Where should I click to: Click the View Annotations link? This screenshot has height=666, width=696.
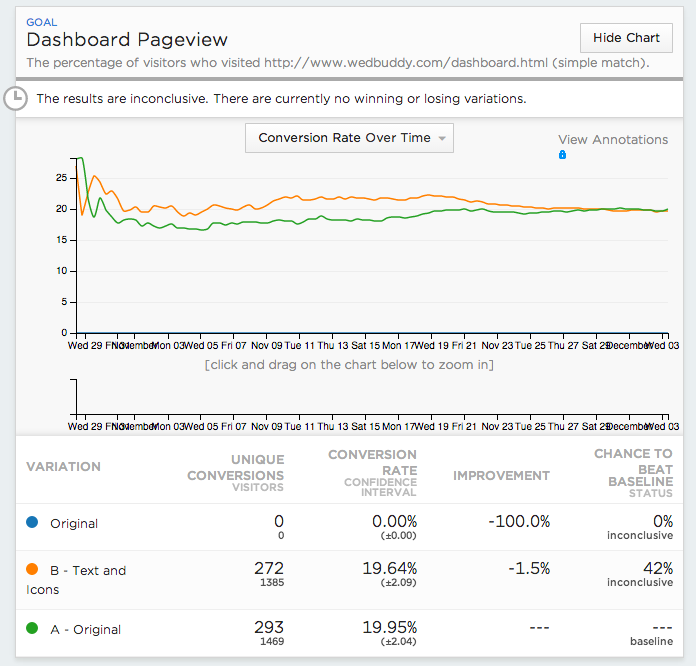(612, 140)
